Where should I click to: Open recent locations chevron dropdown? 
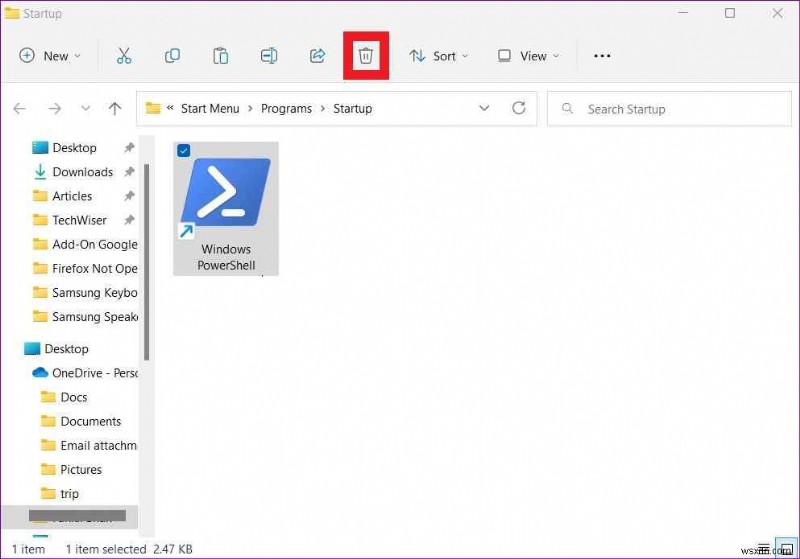tap(86, 108)
